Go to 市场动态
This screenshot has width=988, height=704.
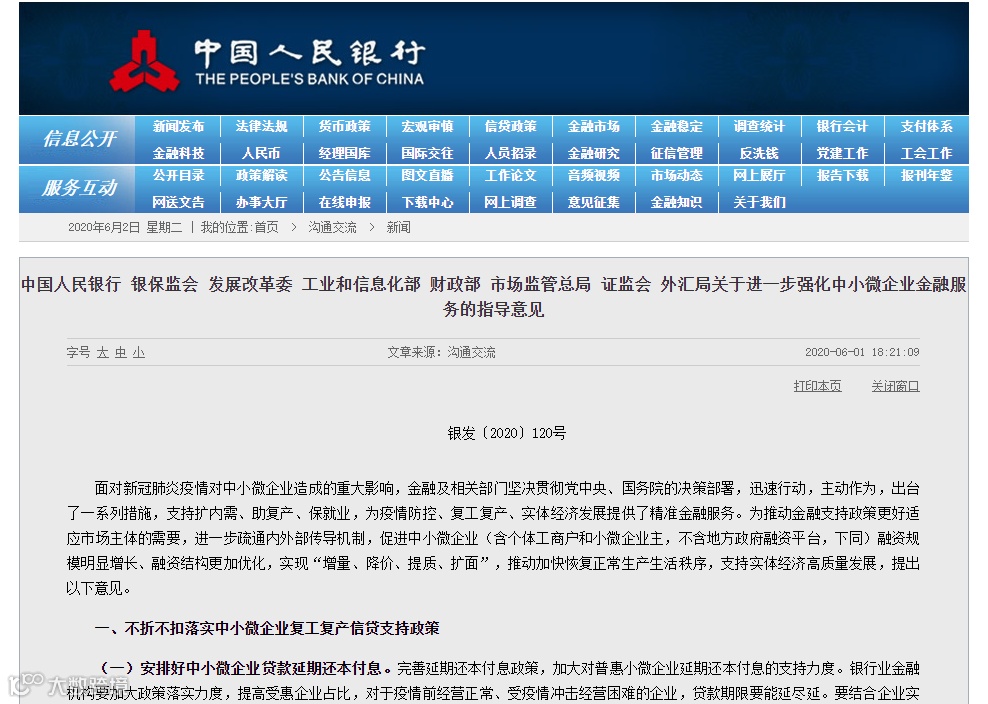tap(677, 175)
